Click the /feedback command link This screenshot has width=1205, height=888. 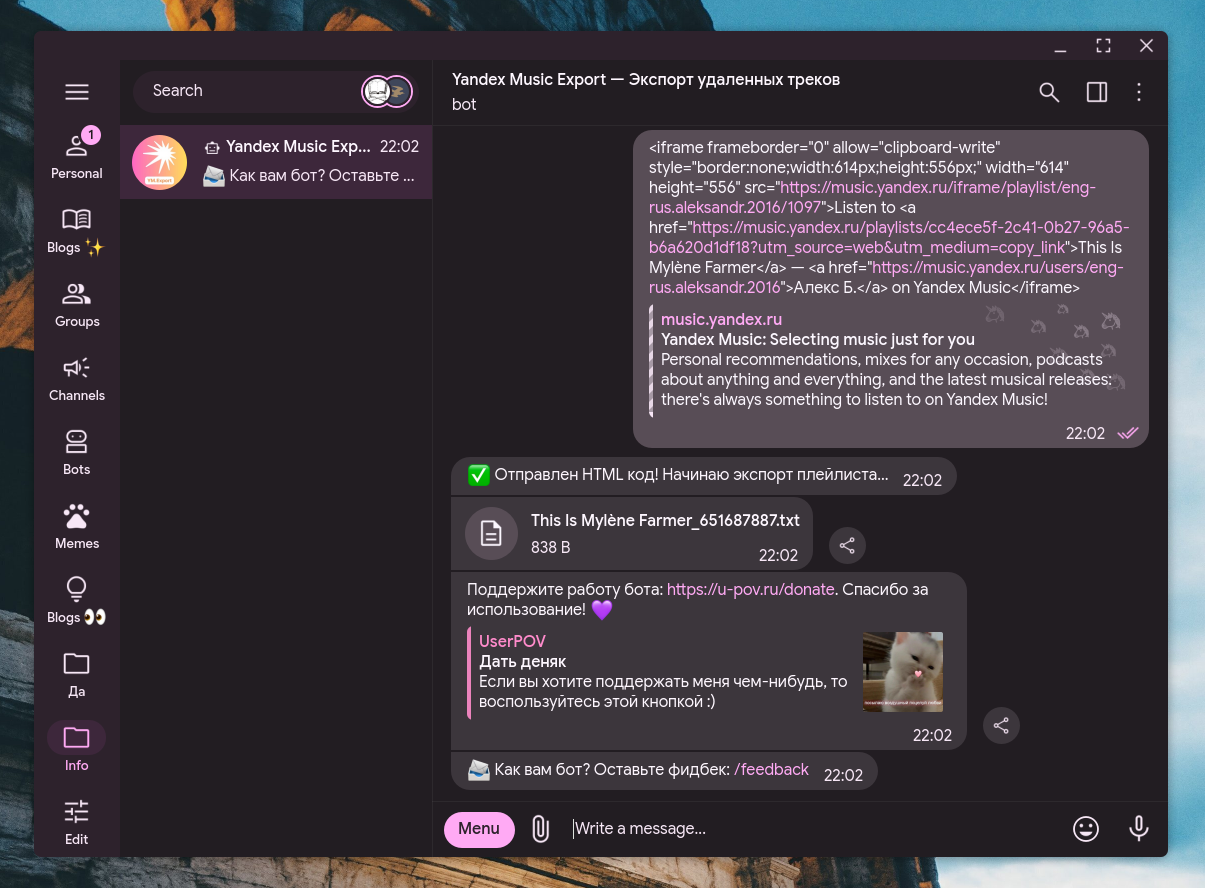click(x=771, y=769)
